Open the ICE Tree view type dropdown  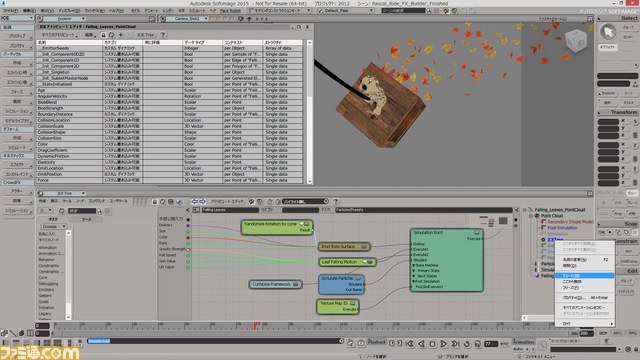point(64,193)
